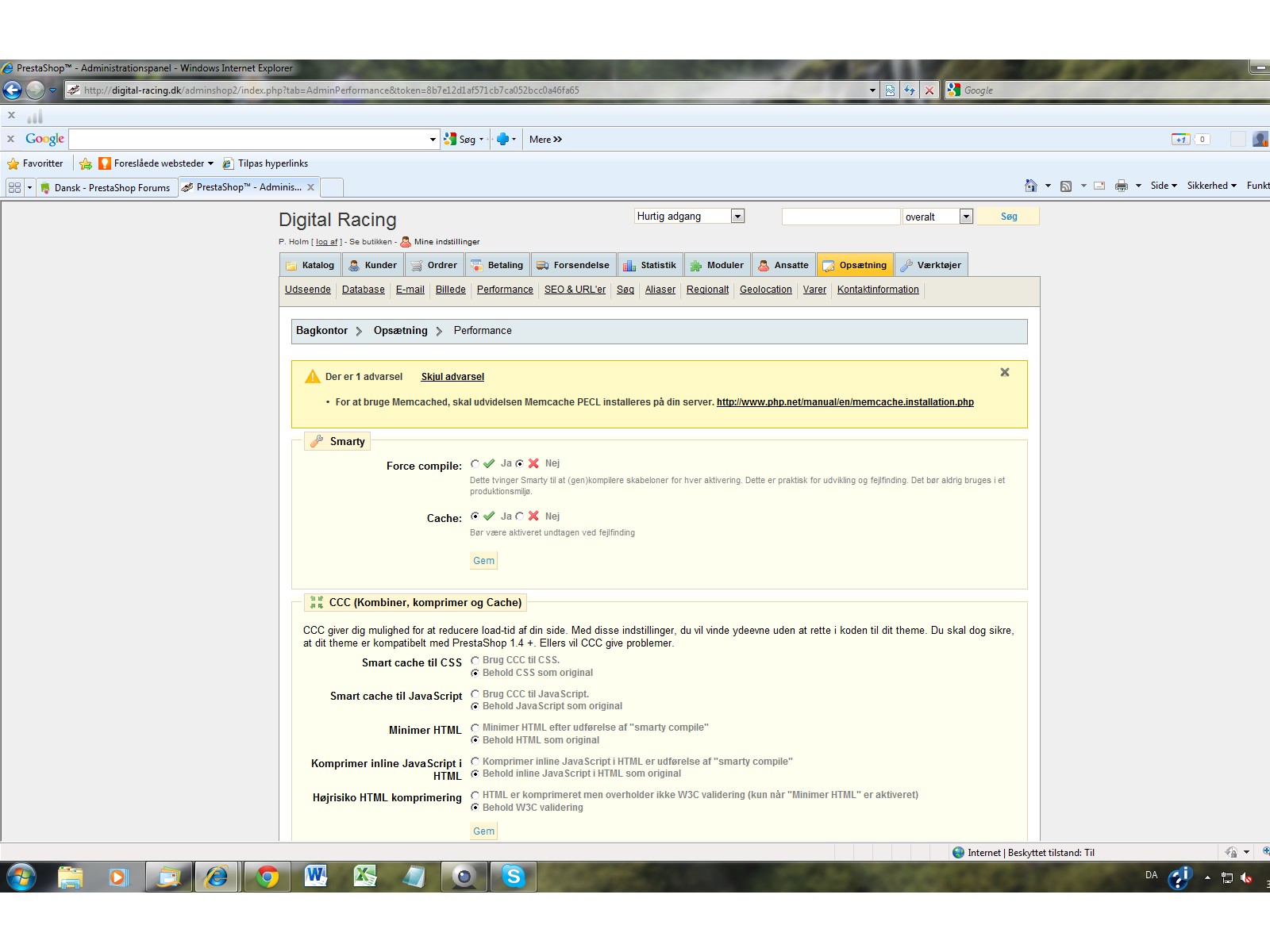Screen dimensions: 1270x952
Task: Close the PrestaShop Adminis... browser tab
Action: 311,187
